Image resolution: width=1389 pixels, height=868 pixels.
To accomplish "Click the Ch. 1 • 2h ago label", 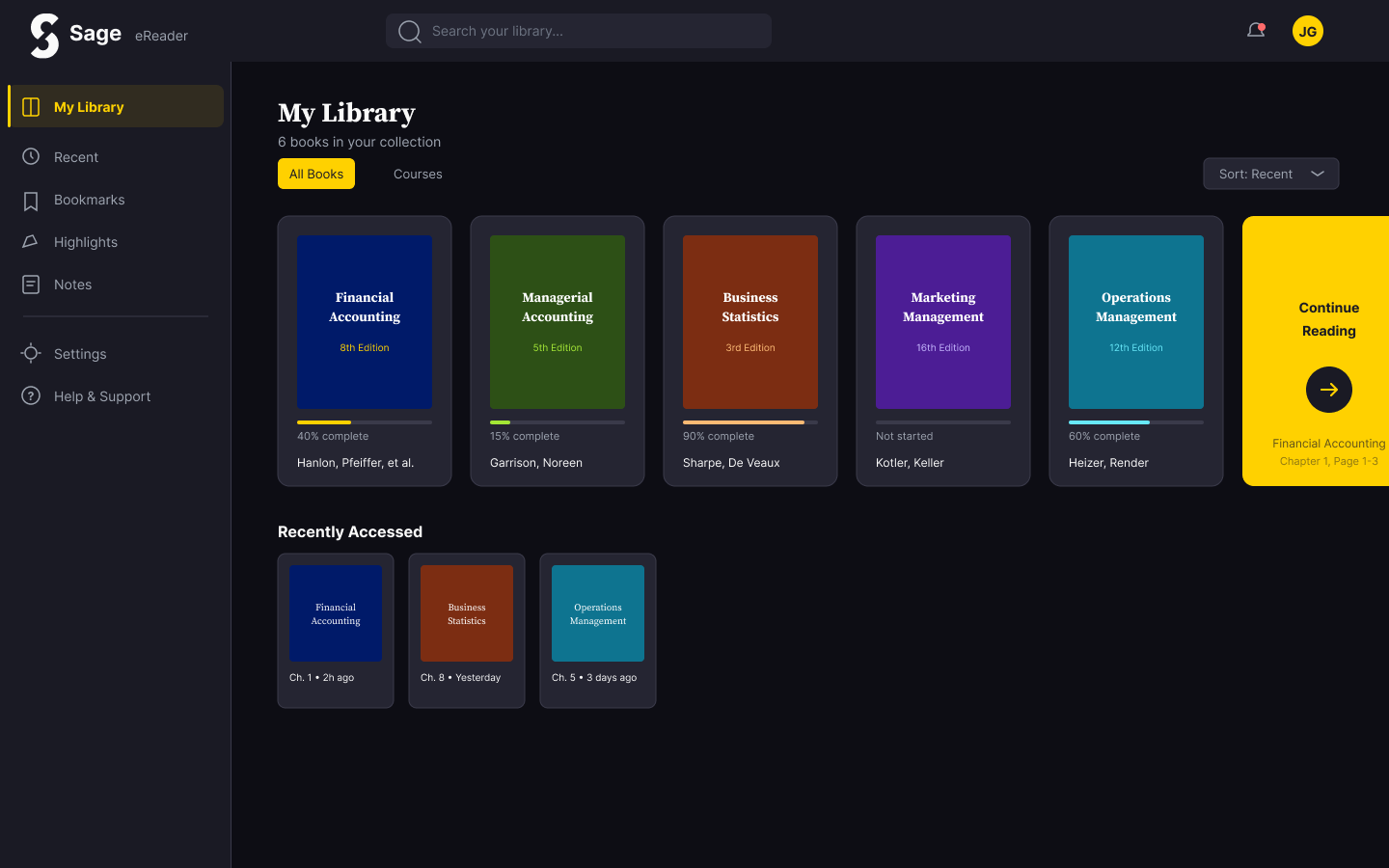I will click(321, 678).
